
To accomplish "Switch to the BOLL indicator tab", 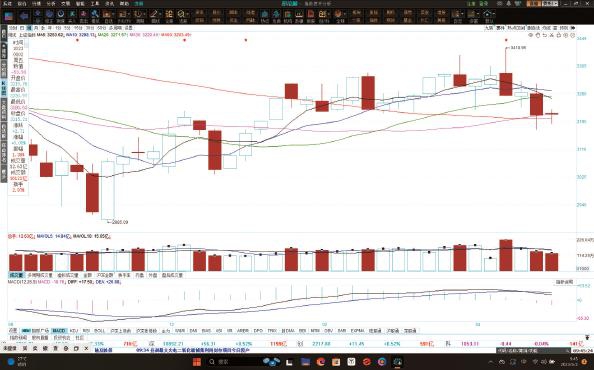I will tap(99, 331).
